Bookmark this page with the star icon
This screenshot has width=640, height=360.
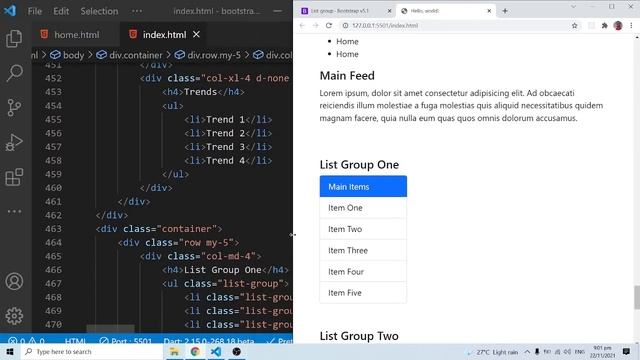(x=575, y=25)
